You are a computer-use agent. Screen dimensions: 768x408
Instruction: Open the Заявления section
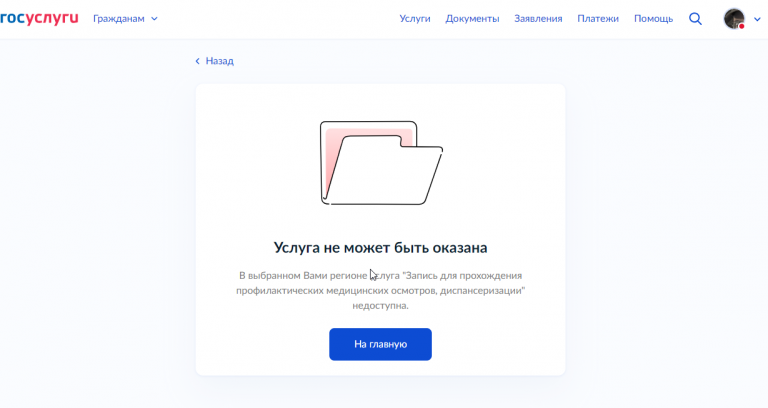pyautogui.click(x=538, y=19)
